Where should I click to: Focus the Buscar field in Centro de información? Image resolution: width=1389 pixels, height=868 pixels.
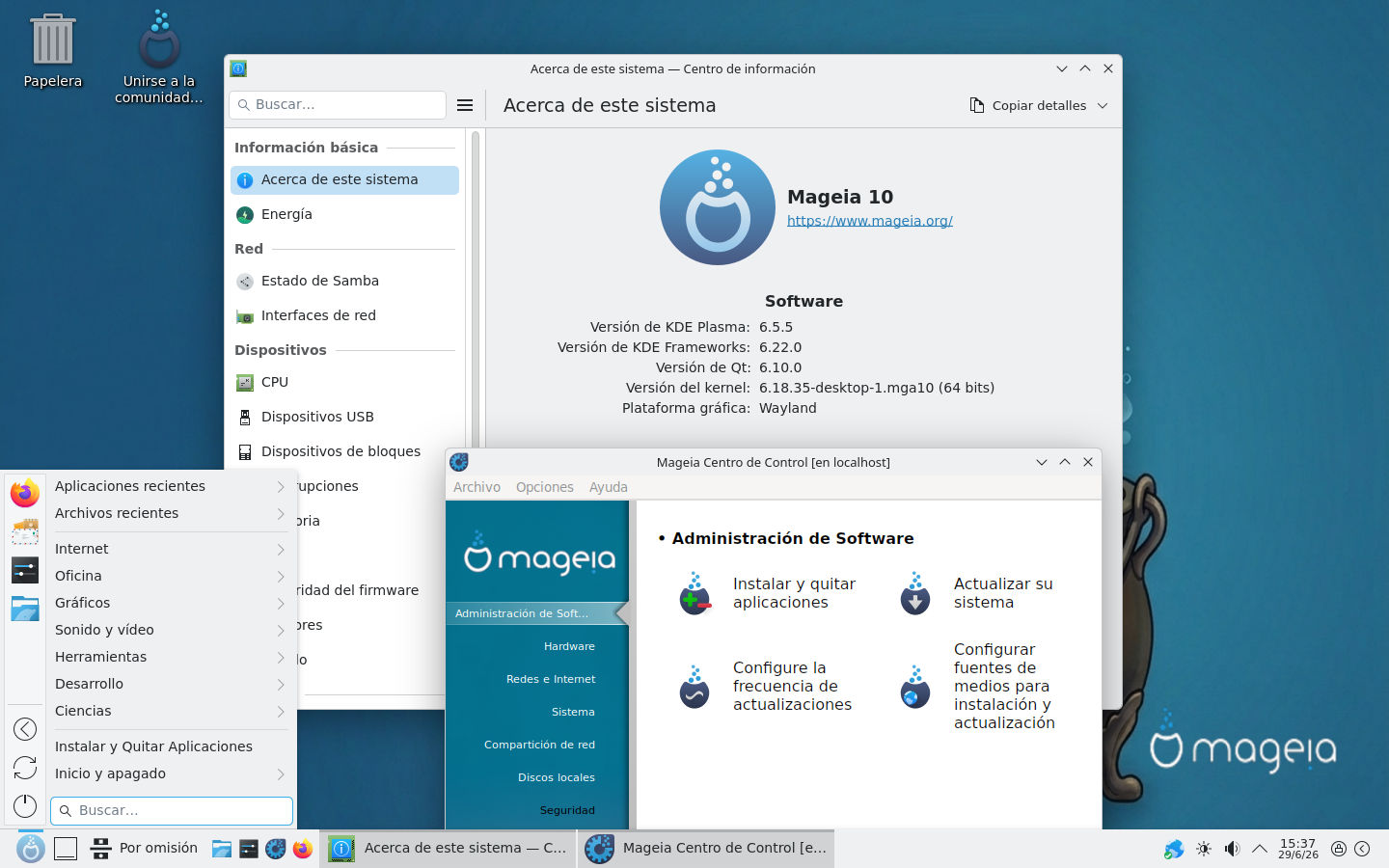point(338,104)
